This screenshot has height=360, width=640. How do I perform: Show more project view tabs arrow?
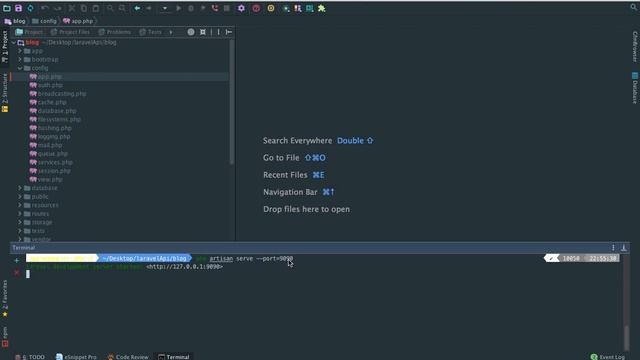click(x=171, y=32)
